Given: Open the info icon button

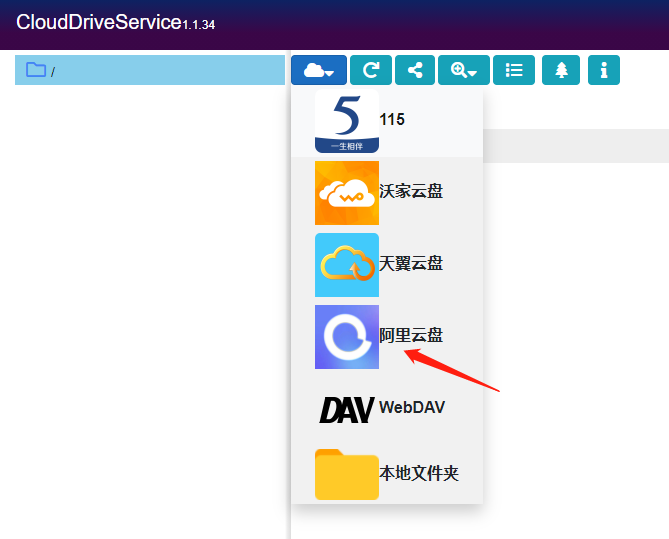Looking at the screenshot, I should click(603, 70).
